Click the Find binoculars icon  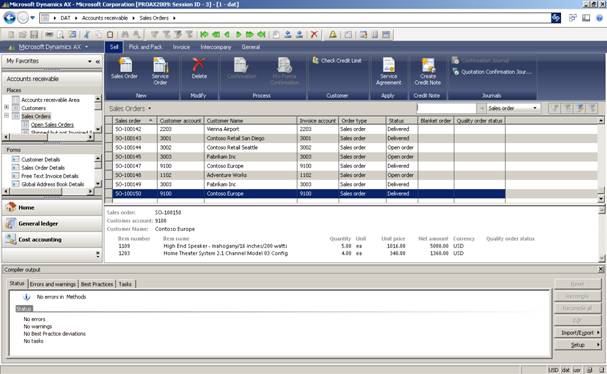[x=125, y=34]
